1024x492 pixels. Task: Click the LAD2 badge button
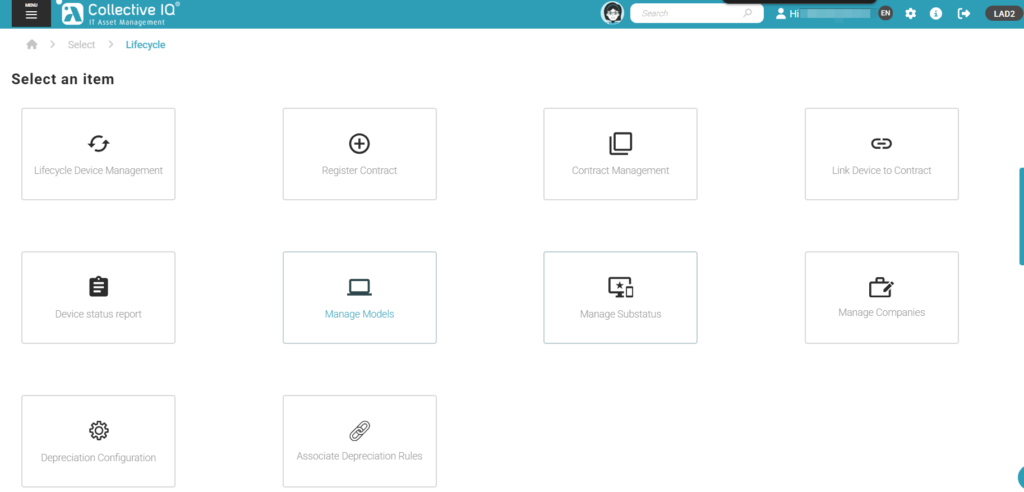pos(1001,14)
